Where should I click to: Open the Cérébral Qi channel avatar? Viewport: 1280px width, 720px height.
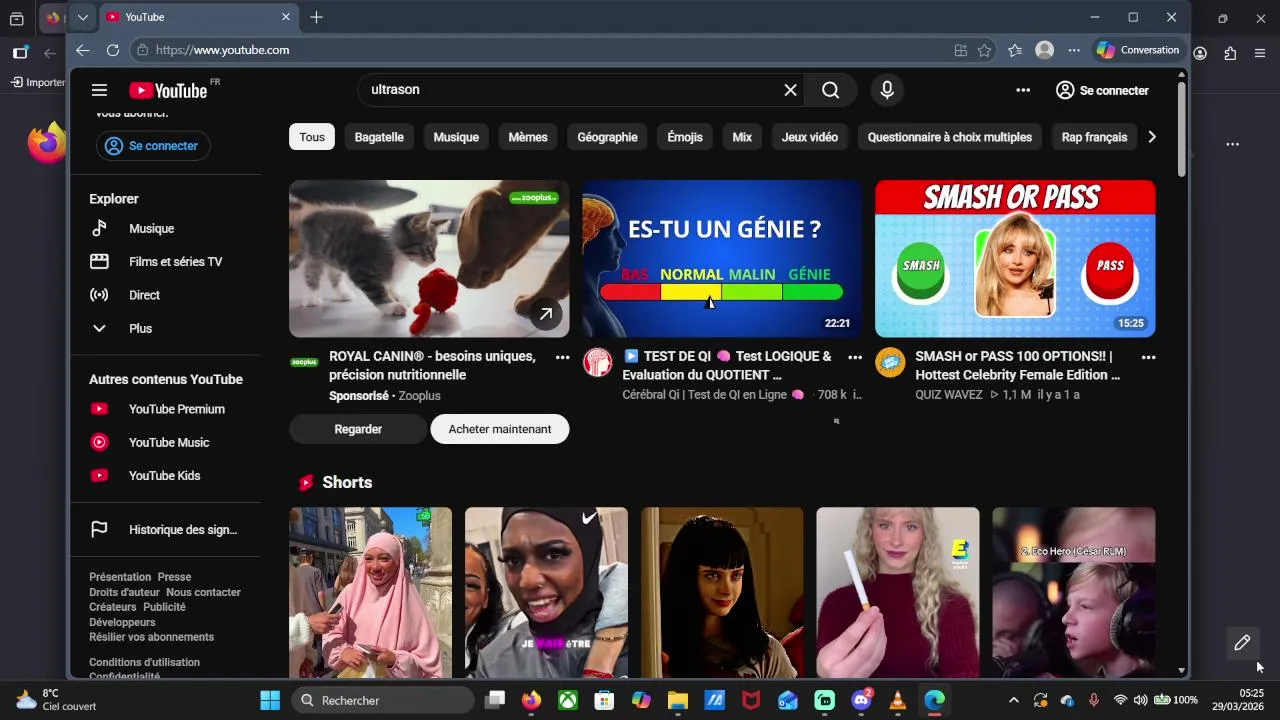[597, 362]
